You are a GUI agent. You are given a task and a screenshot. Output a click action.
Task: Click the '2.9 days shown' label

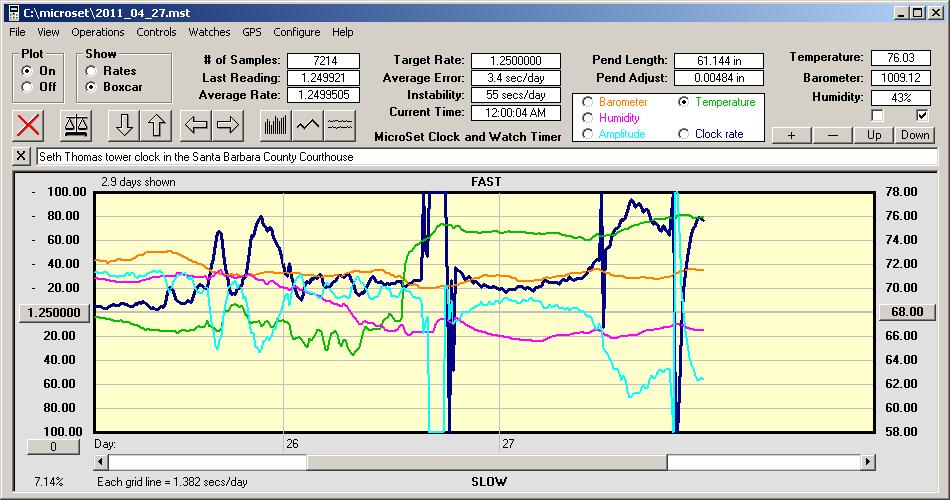pyautogui.click(x=138, y=182)
